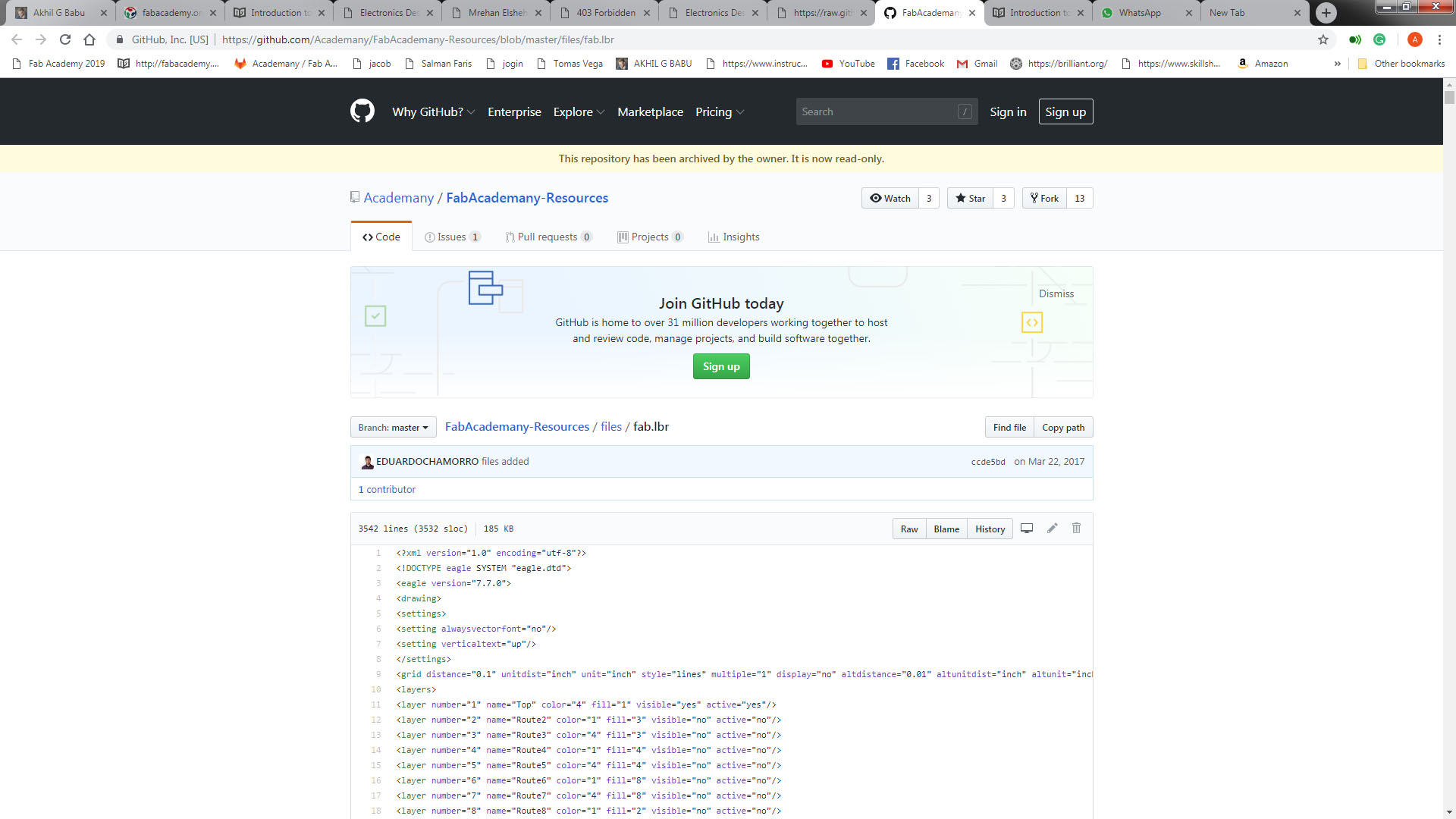Reload the page in browser
Screen dimensions: 1456x819
65,39
